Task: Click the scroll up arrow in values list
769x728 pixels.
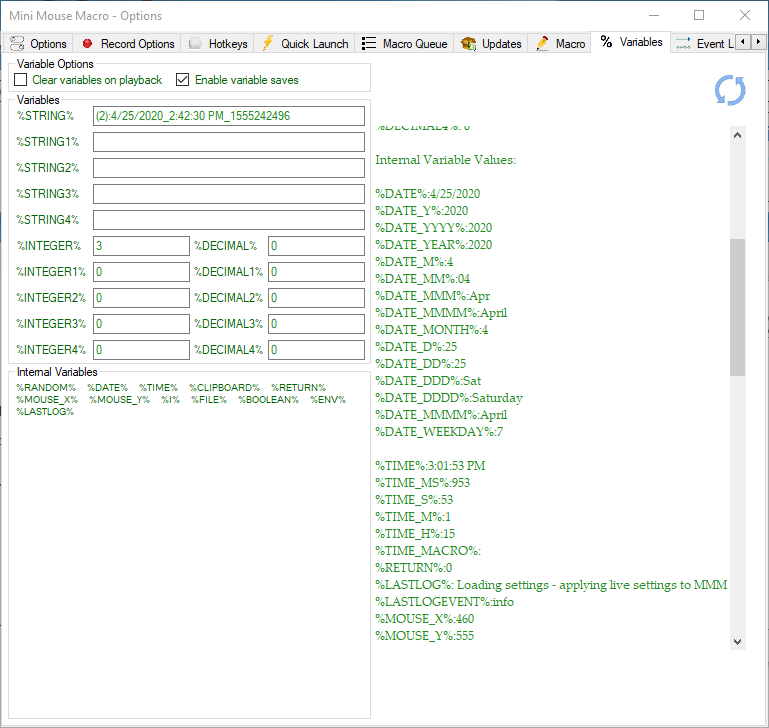Action: pyautogui.click(x=737, y=135)
